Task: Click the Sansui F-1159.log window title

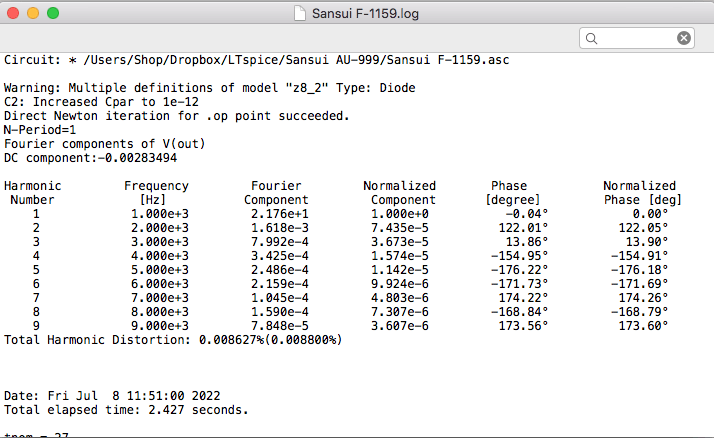Action: tap(365, 14)
